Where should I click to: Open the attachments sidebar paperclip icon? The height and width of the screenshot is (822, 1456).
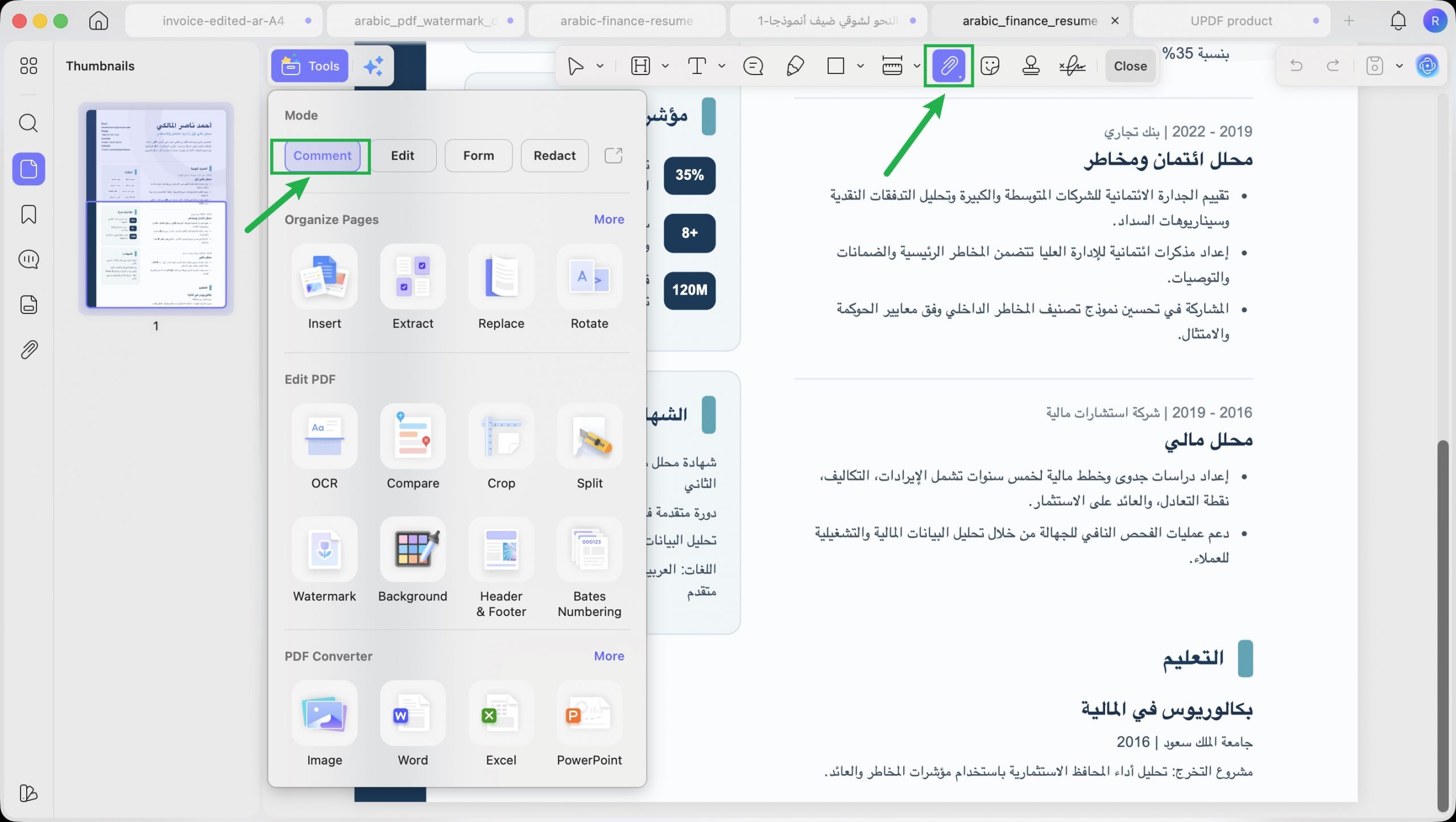(x=28, y=350)
